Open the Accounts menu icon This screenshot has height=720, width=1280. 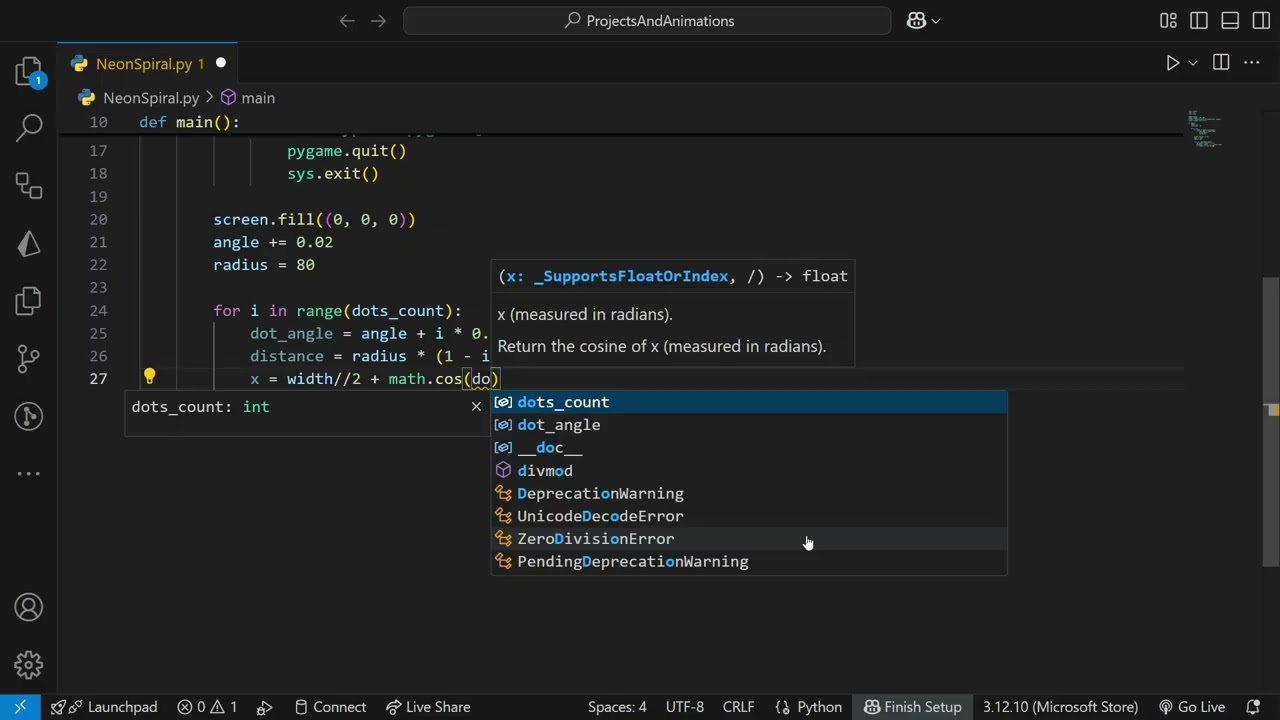29,607
